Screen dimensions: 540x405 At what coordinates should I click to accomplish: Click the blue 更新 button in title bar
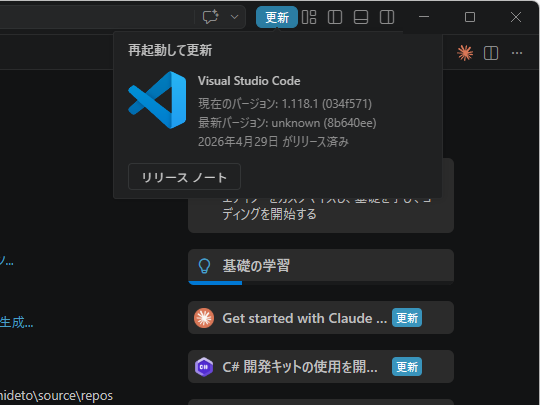(x=277, y=17)
